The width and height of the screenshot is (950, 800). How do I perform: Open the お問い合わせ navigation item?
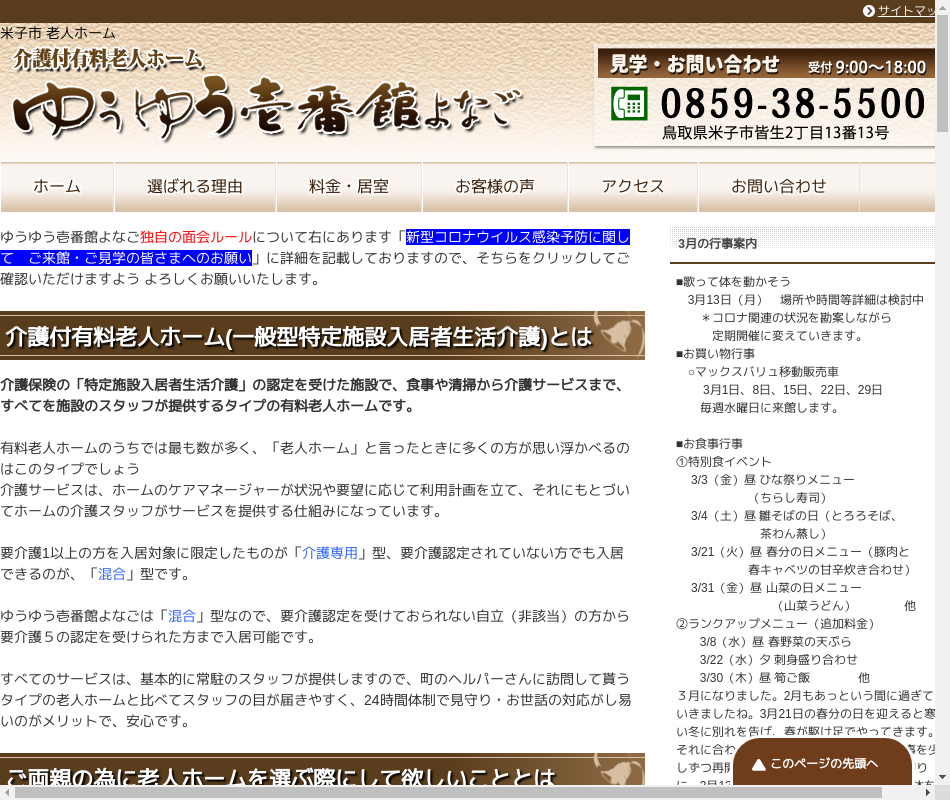pos(779,187)
